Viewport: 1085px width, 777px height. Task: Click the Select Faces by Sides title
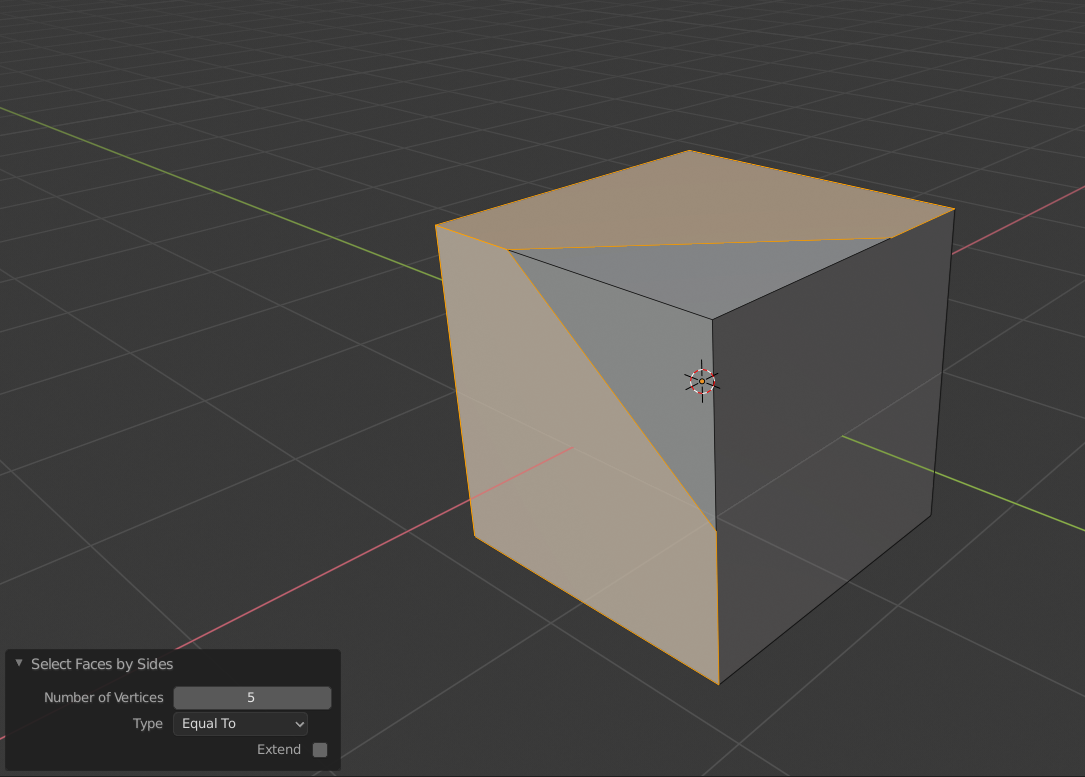pos(102,664)
